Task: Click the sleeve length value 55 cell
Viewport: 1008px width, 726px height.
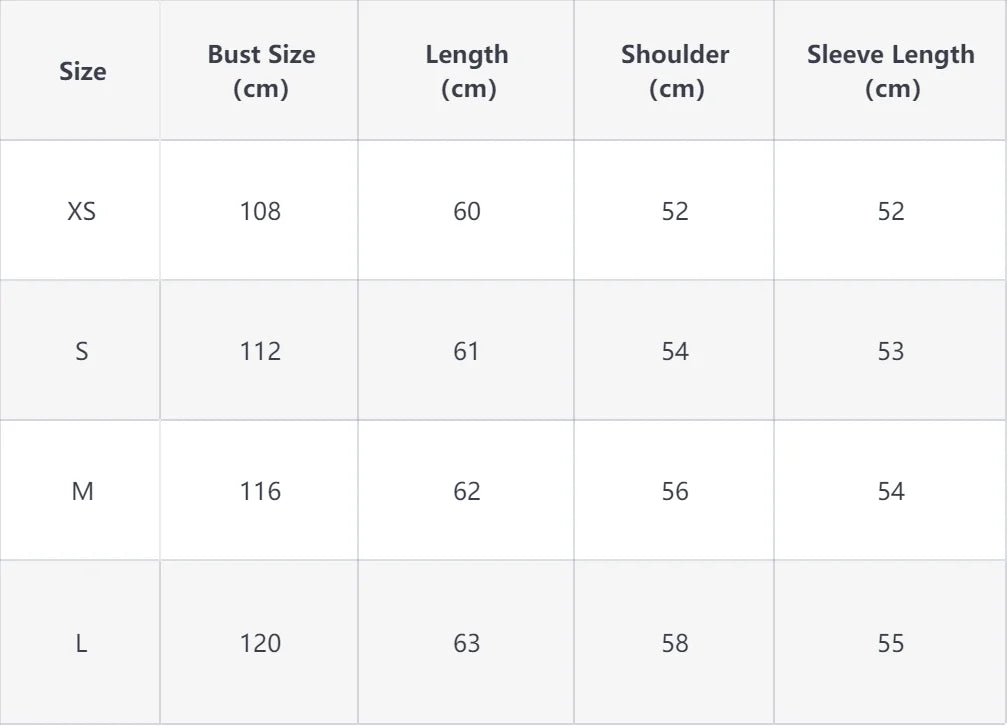Action: point(891,643)
